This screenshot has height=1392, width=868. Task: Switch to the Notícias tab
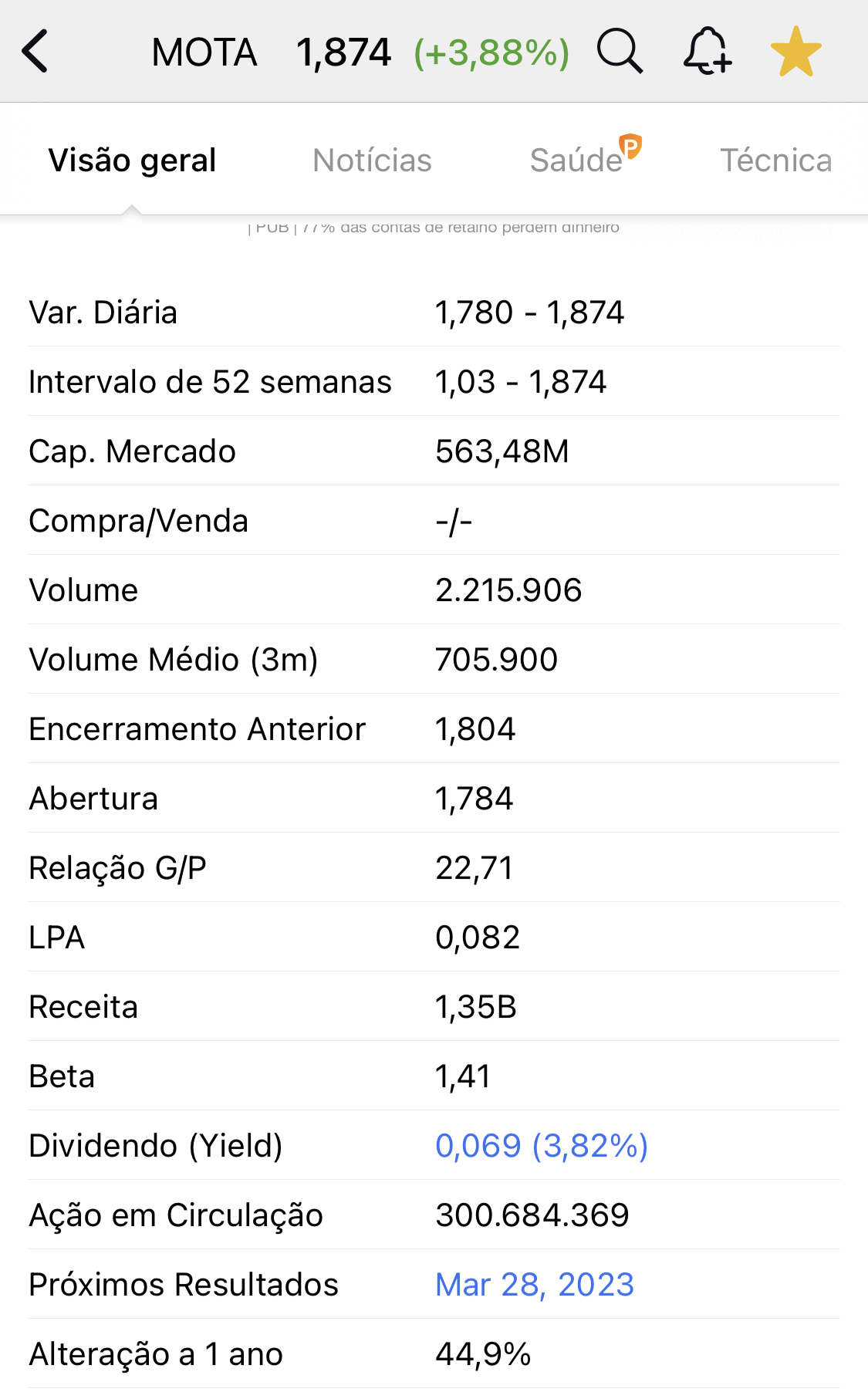tap(372, 160)
